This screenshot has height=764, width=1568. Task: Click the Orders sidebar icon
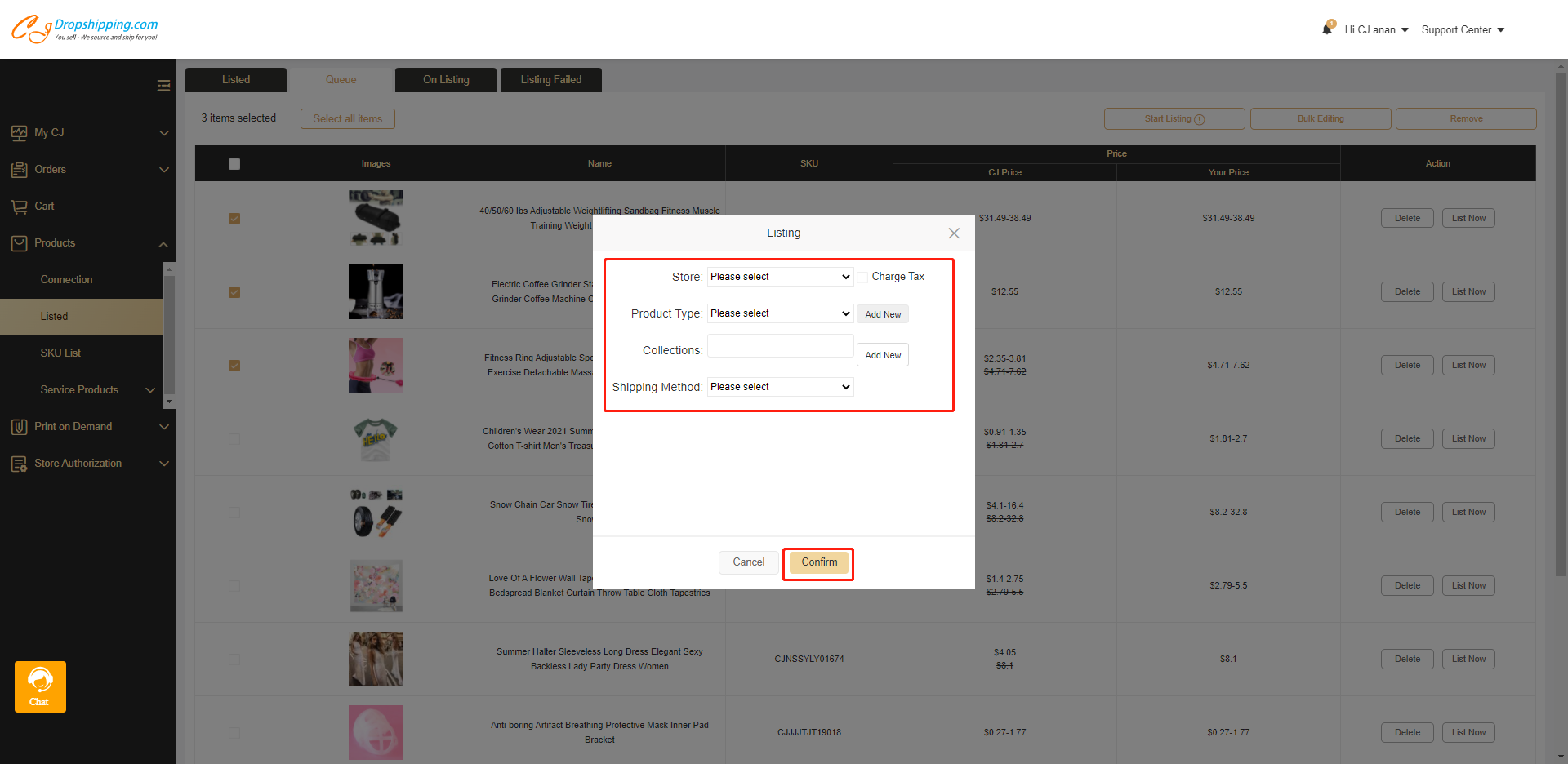tap(19, 170)
